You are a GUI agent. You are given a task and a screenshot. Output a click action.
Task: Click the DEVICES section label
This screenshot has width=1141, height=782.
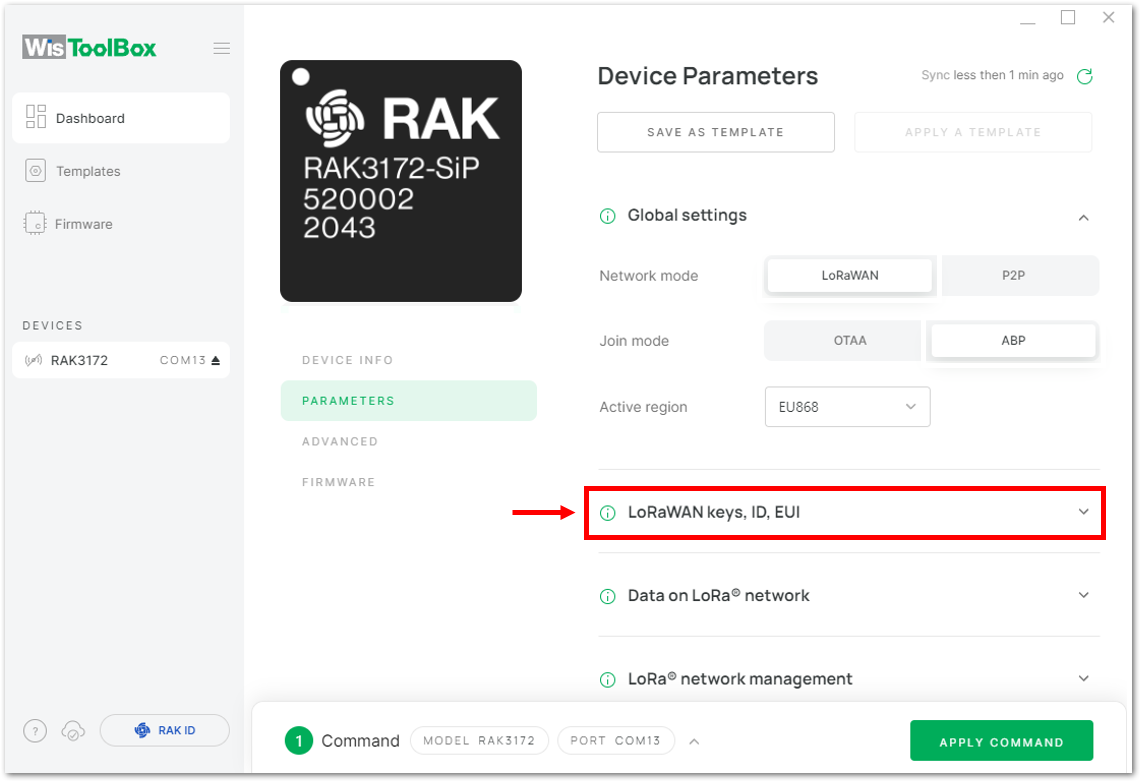coord(52,325)
